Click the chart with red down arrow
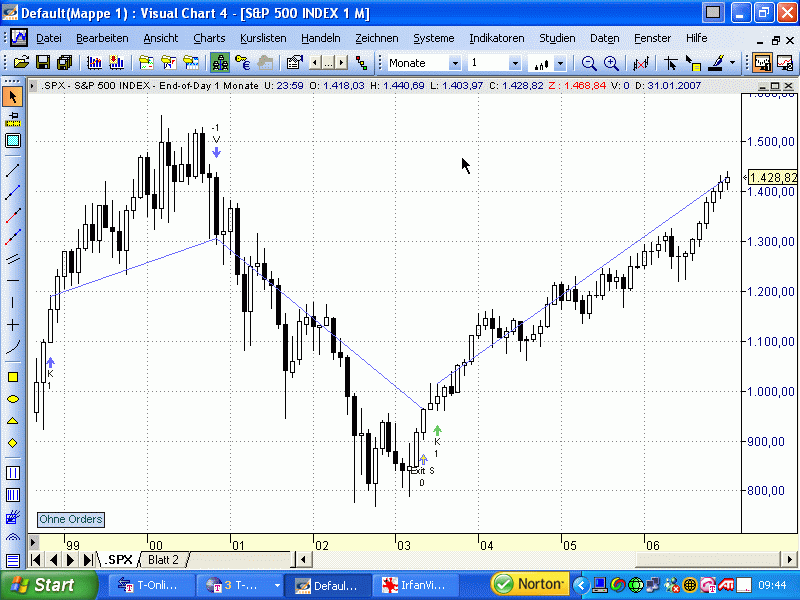The image size is (800, 600). pyautogui.click(x=116, y=63)
